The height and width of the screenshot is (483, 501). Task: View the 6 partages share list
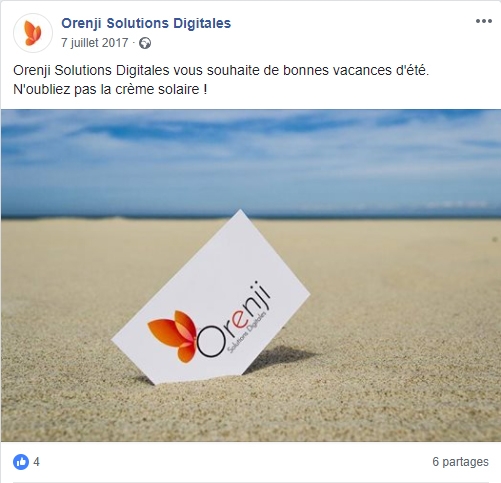coord(460,462)
